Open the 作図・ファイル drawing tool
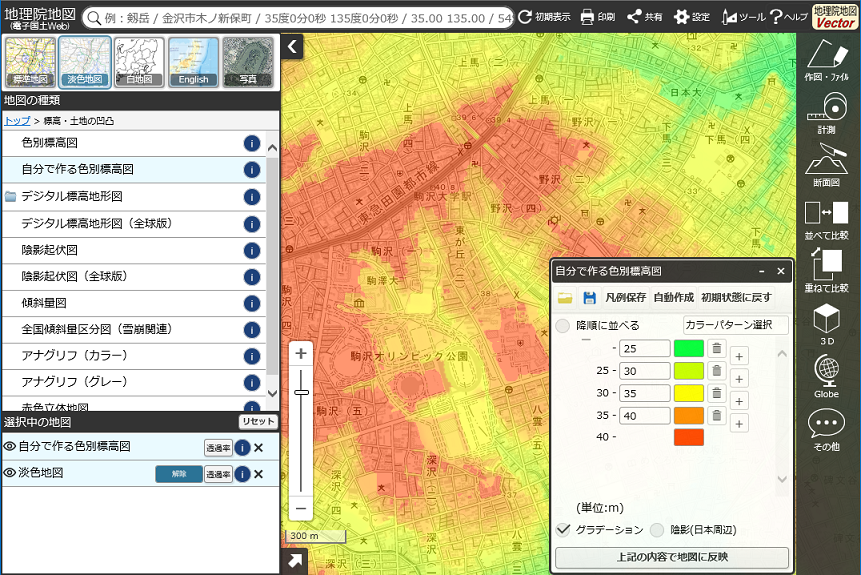The width and height of the screenshot is (861, 575). click(x=826, y=60)
